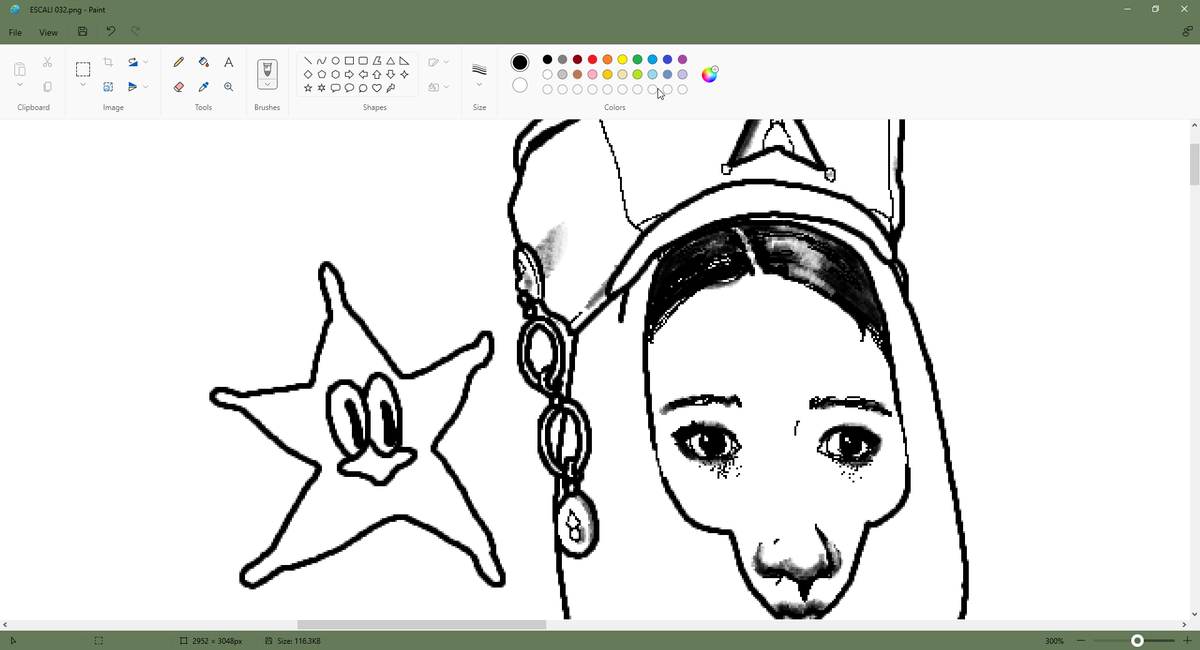
Task: Select the Color picker eyedropper tool
Action: pos(204,87)
